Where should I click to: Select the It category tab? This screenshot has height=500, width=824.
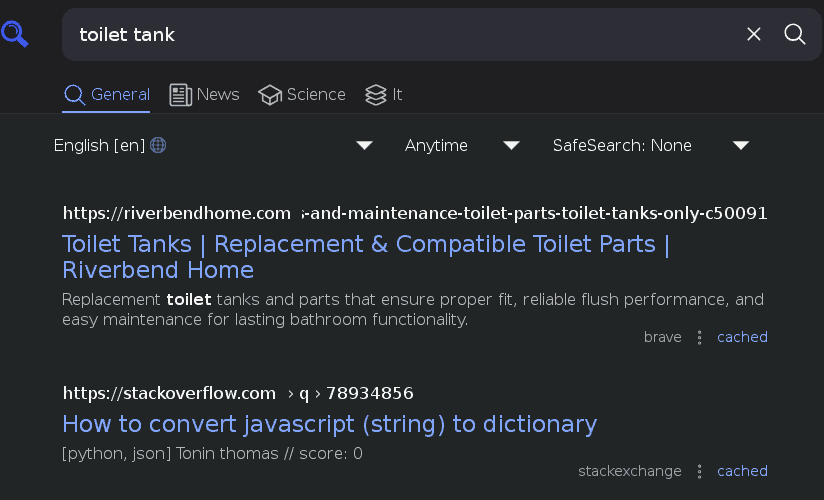[x=384, y=95]
